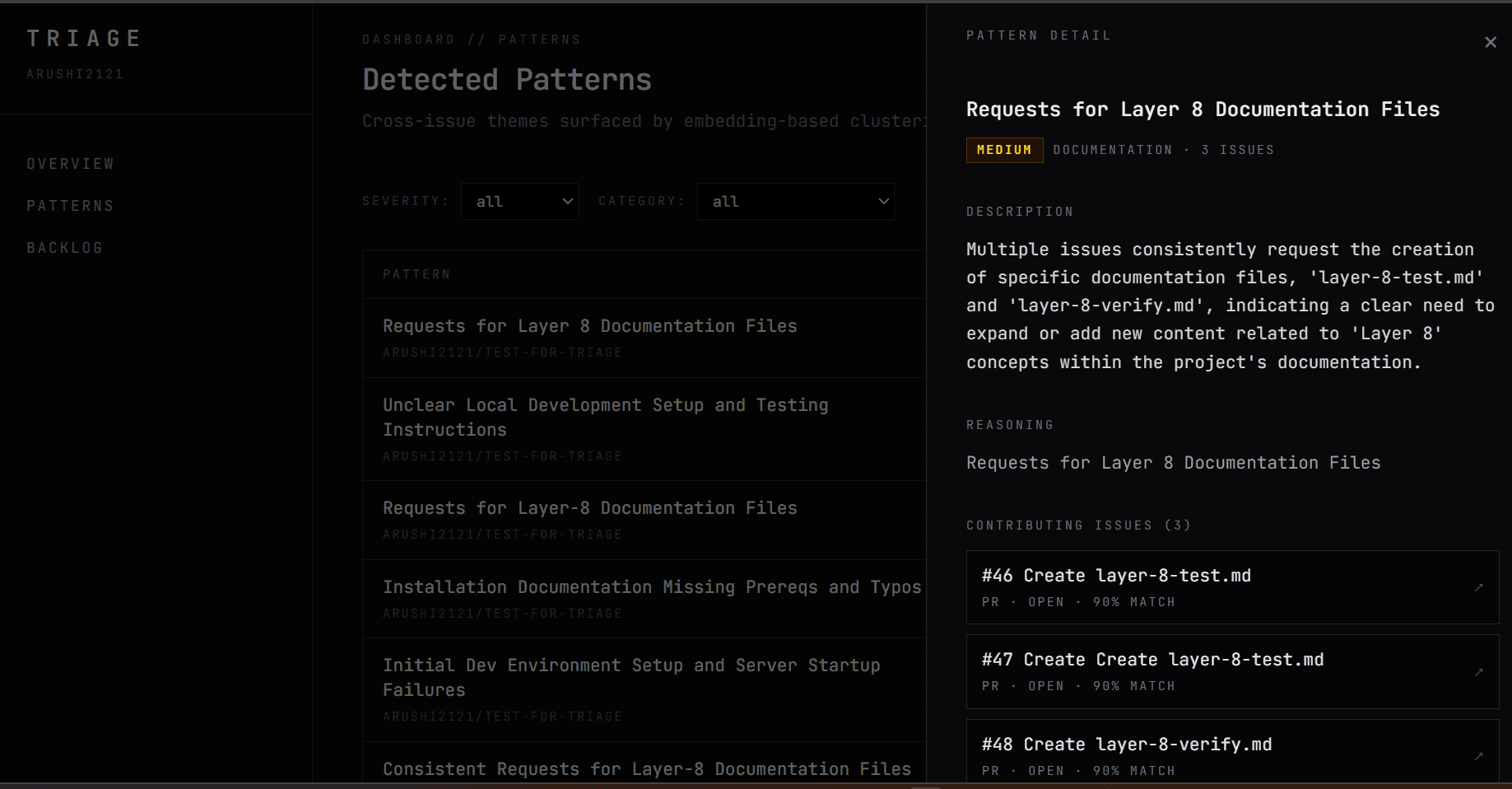The image size is (1512, 789).
Task: Open external link icon for issue #48
Action: tap(1478, 756)
